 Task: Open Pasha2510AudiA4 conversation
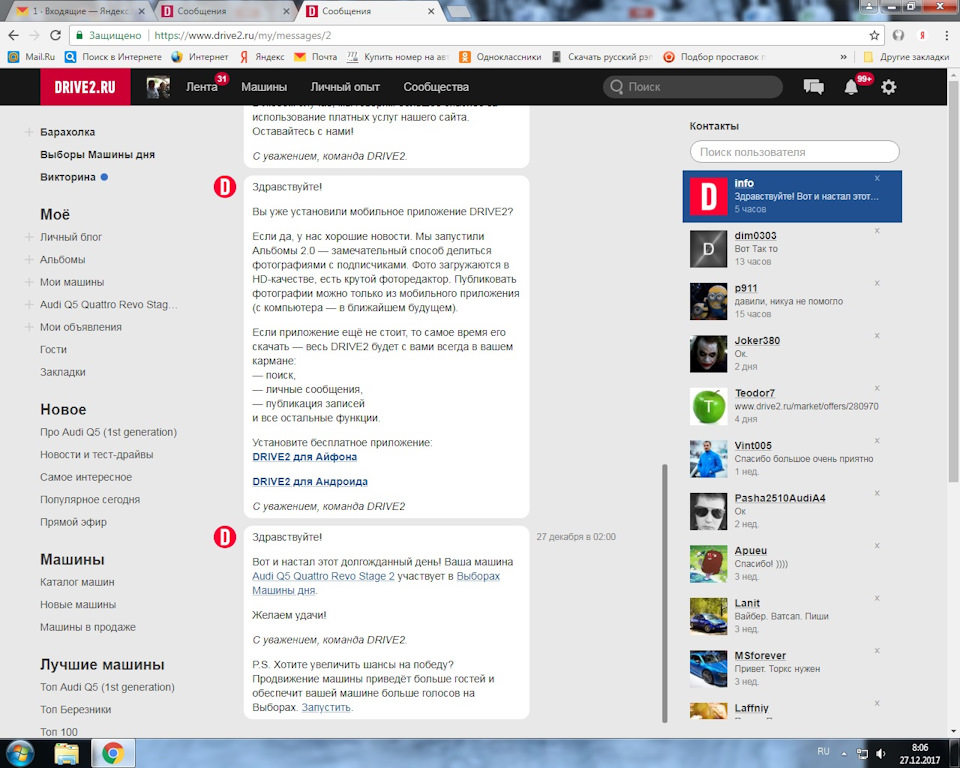click(792, 511)
